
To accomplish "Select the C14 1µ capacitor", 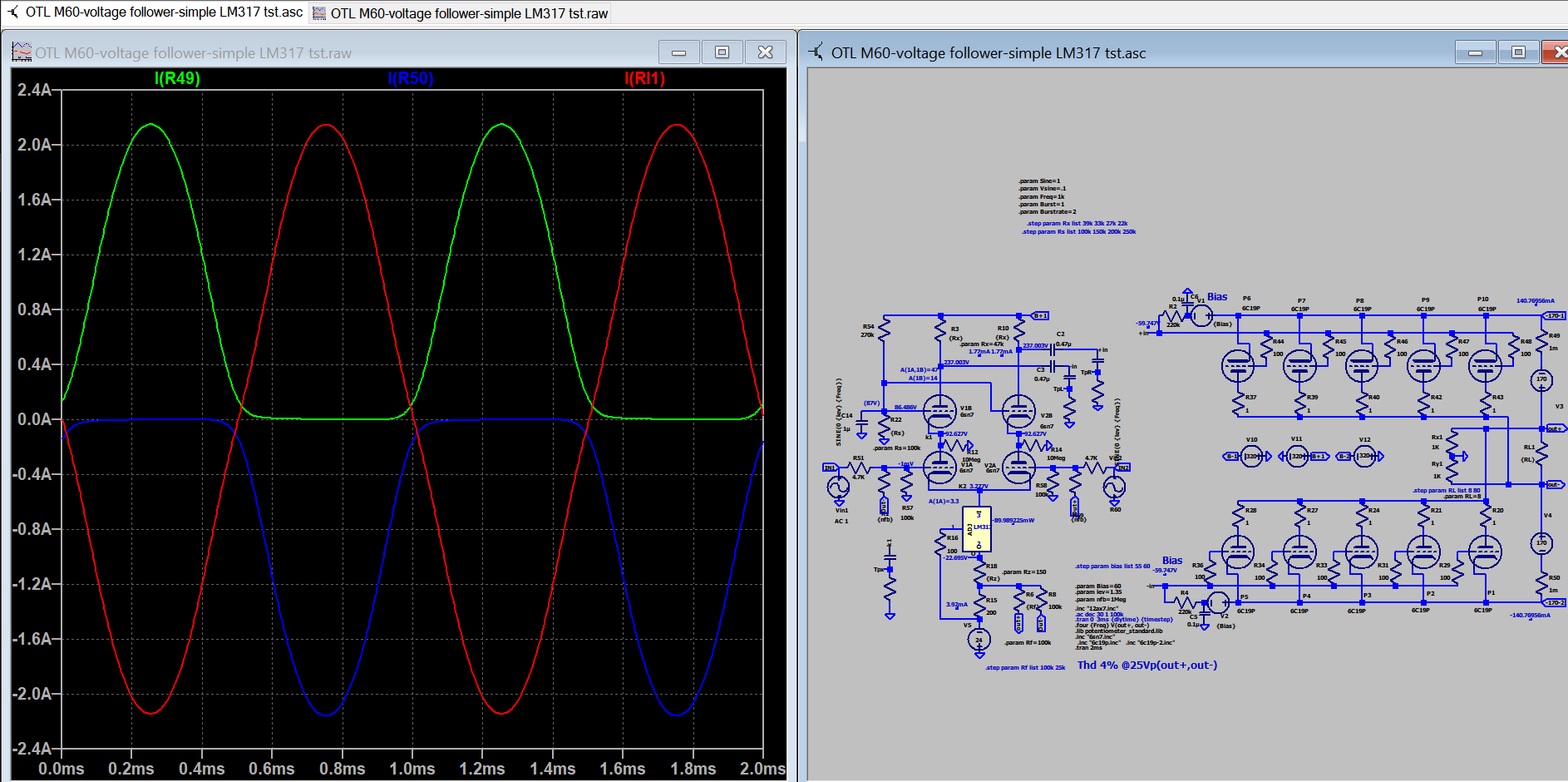I will point(862,421).
